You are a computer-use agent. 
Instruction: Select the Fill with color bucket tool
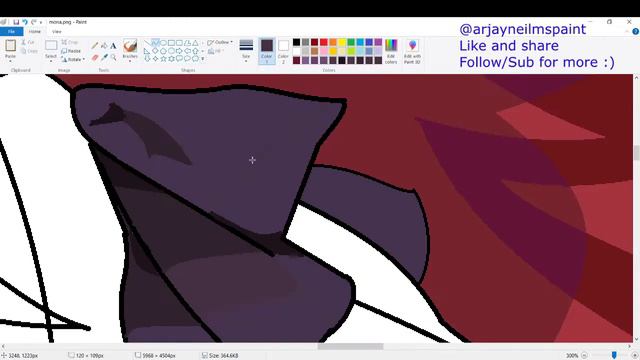tap(104, 46)
